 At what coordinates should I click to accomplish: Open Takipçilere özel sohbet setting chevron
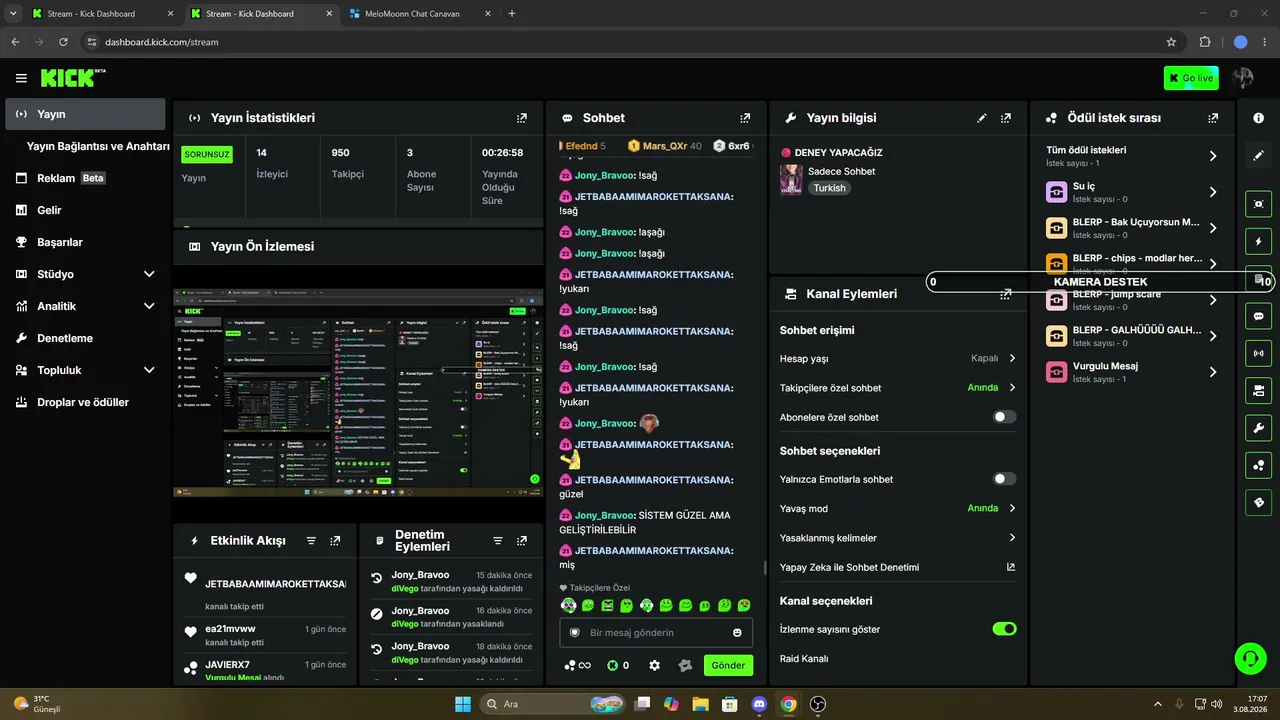(x=1012, y=387)
